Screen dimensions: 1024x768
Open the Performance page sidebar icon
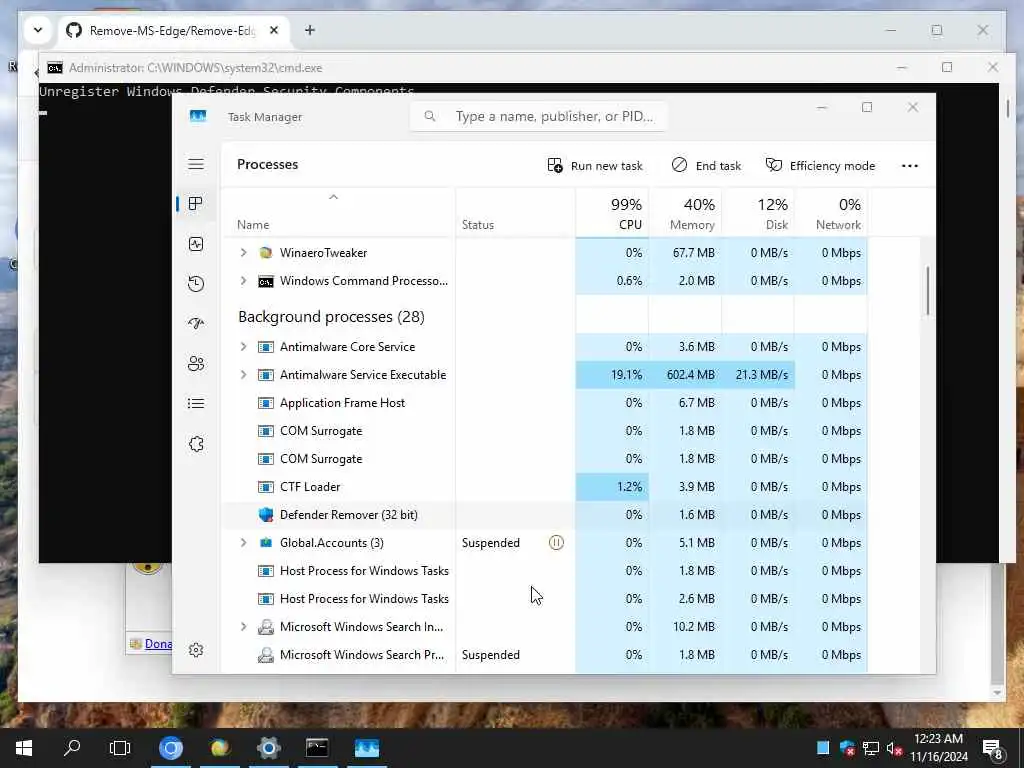pyautogui.click(x=196, y=244)
